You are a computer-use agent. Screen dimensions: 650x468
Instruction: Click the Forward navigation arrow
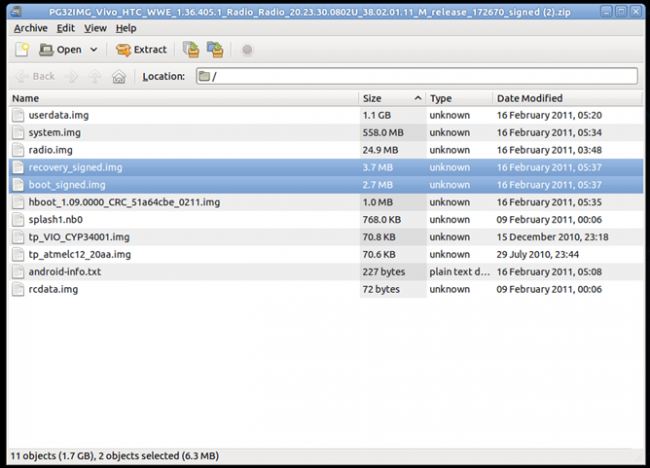(71, 76)
